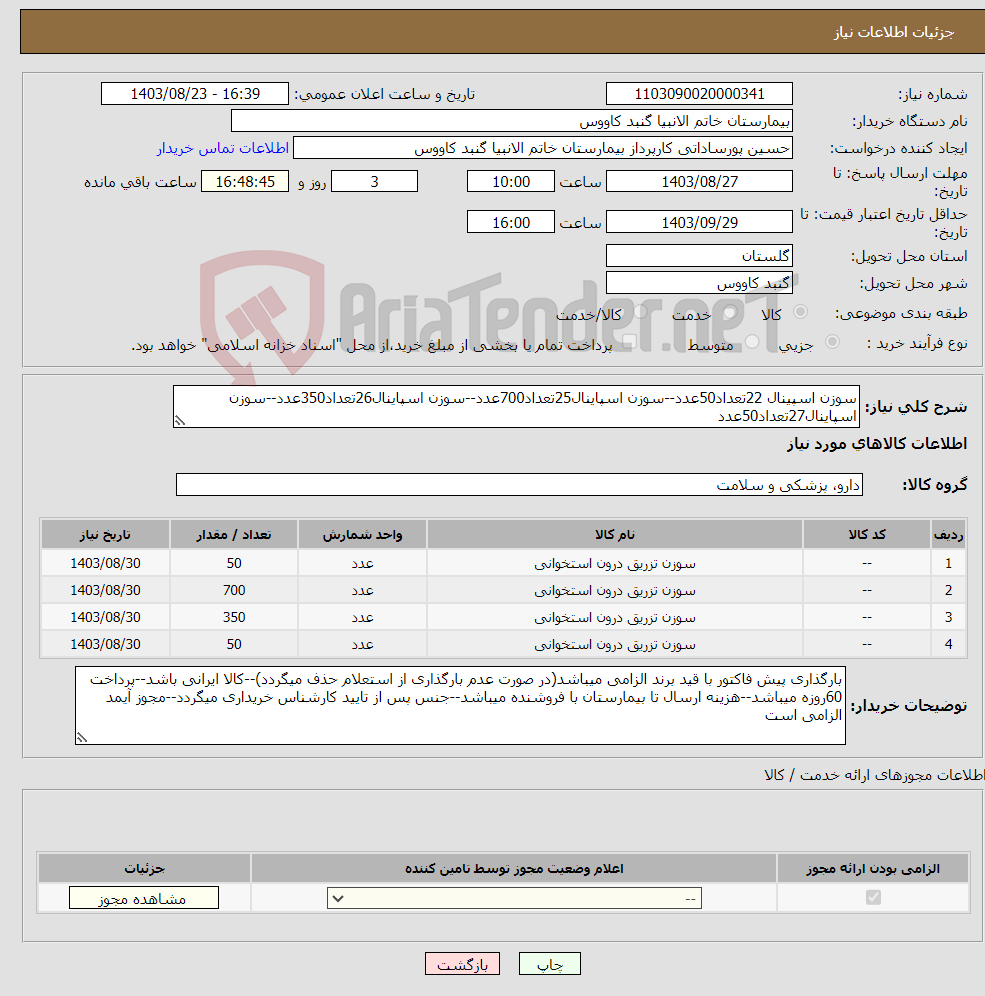The width and height of the screenshot is (985, 996).
Task: Click the price validity time 16:00
Action: pyautogui.click(x=511, y=222)
